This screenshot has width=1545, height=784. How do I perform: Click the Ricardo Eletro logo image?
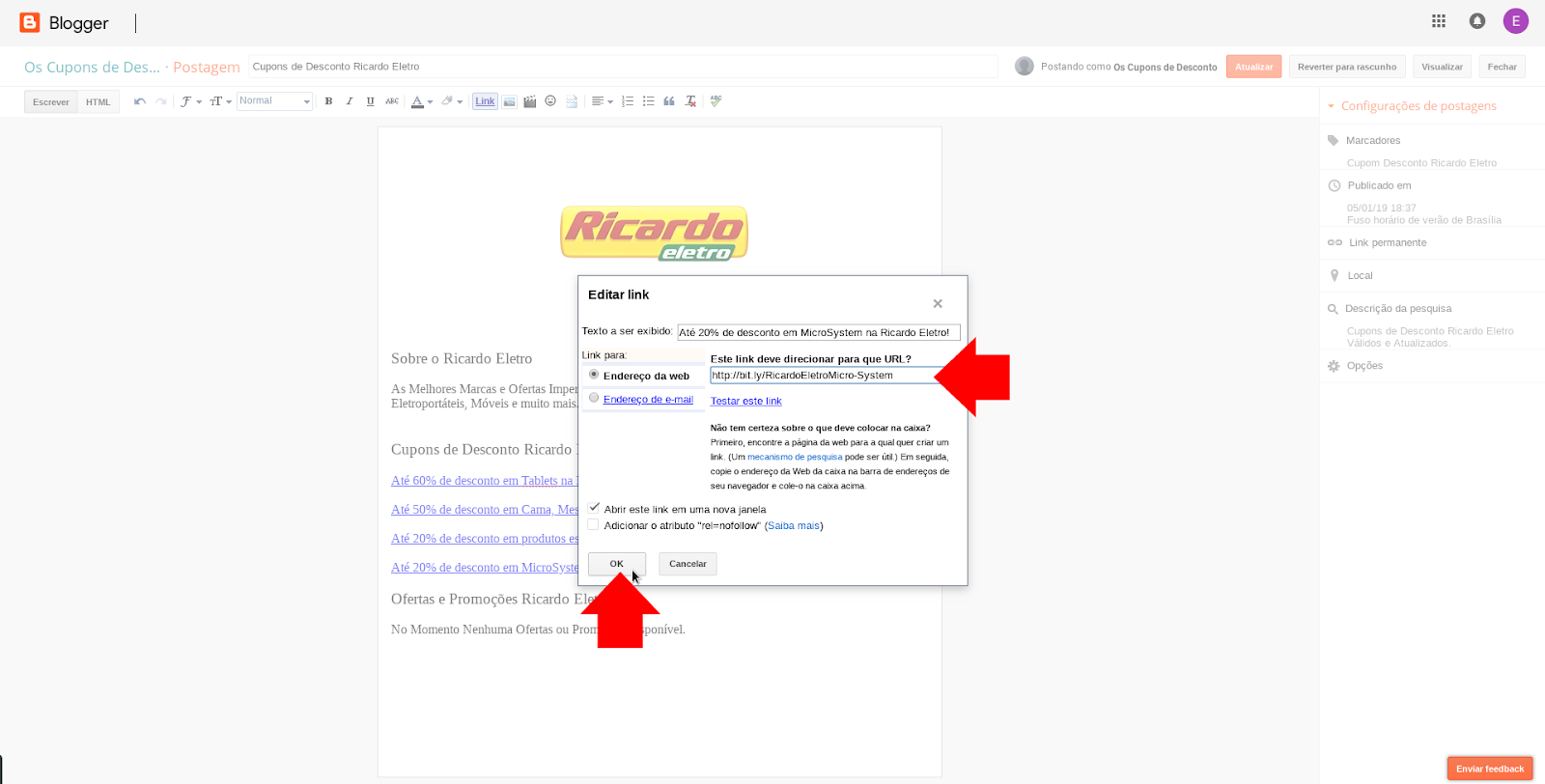[x=655, y=233]
